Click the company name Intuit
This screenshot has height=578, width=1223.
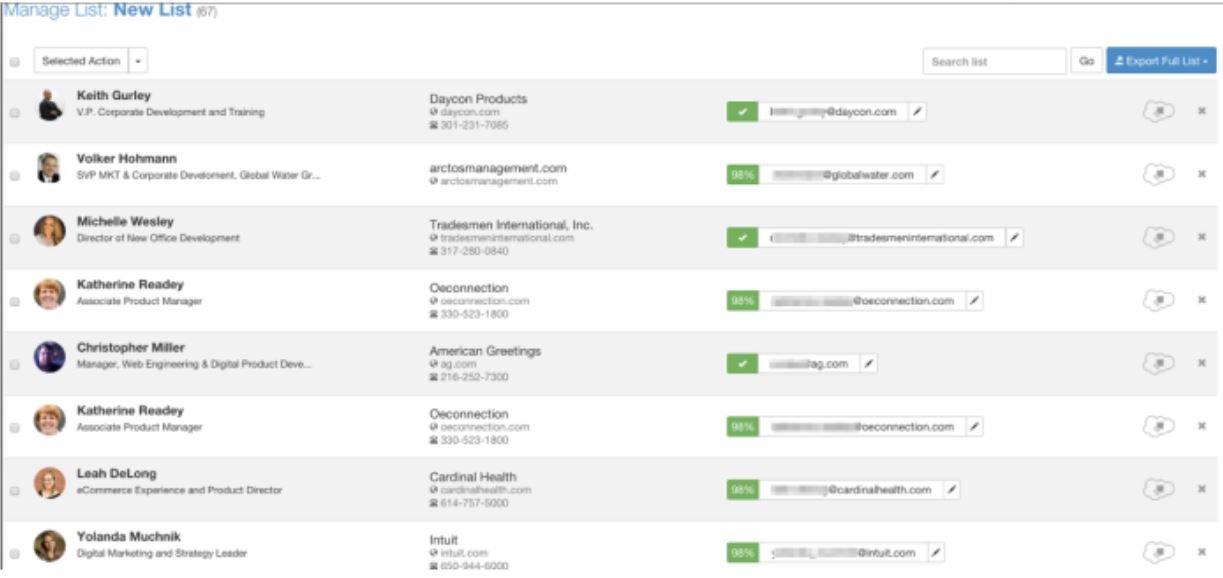443,540
